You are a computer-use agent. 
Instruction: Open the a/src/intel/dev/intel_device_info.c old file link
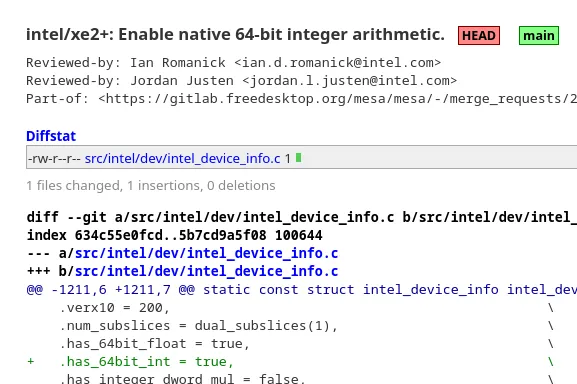(206, 253)
